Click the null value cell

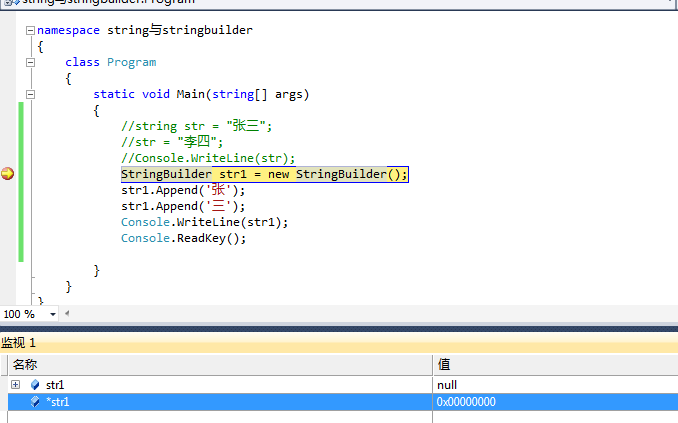(555, 385)
